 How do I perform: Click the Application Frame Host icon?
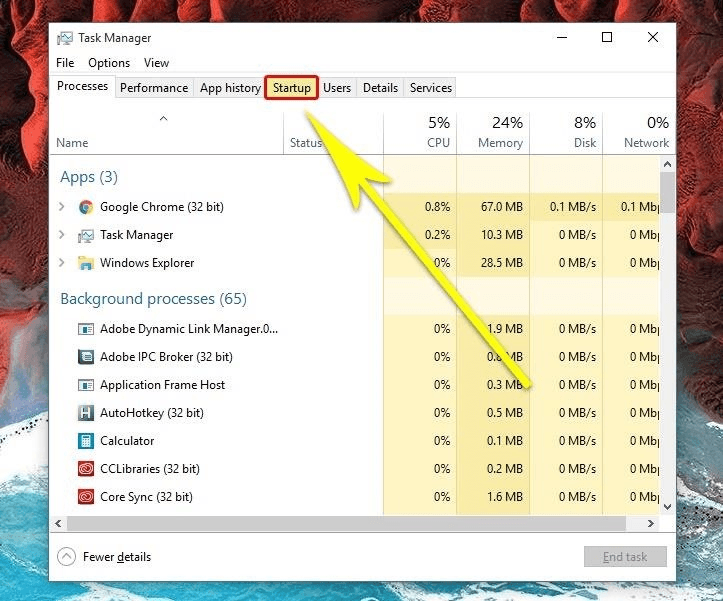(86, 385)
